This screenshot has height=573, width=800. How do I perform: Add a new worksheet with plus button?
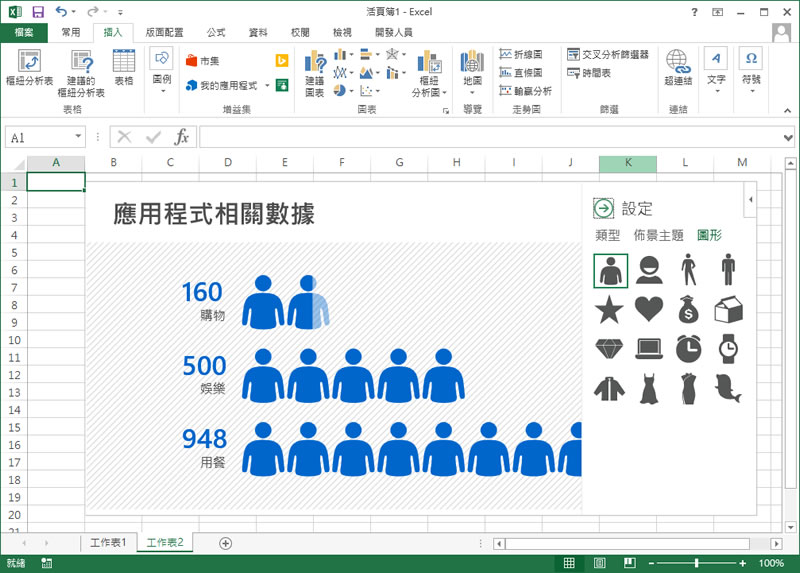225,543
